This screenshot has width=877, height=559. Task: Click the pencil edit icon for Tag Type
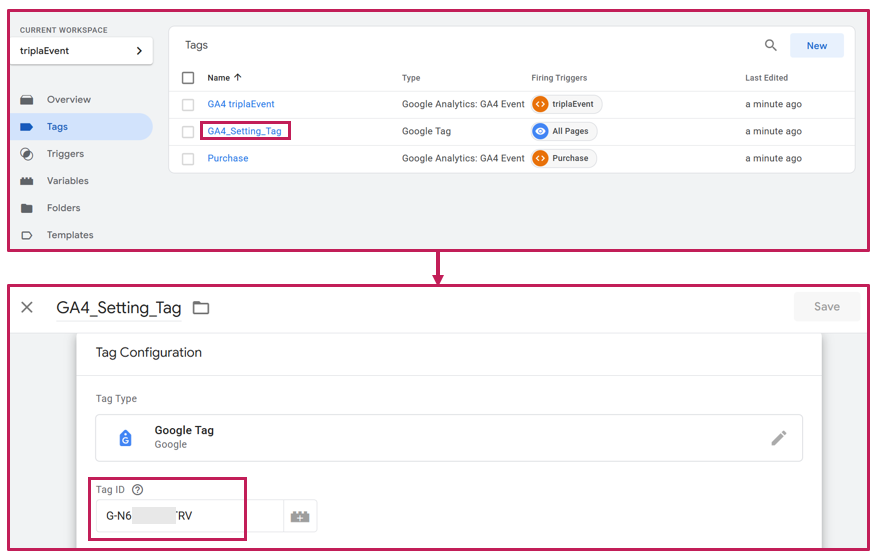click(778, 438)
